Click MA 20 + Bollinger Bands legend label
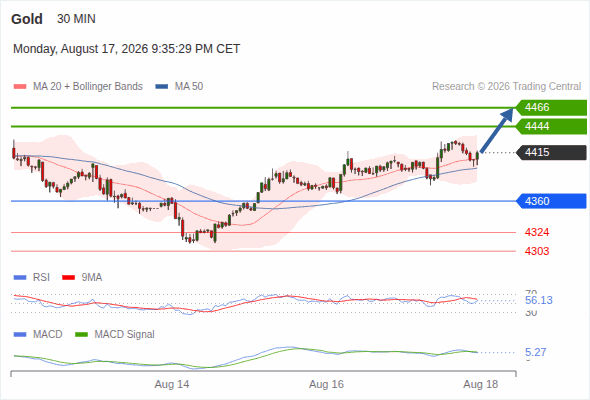The width and height of the screenshot is (590, 400). (88, 87)
